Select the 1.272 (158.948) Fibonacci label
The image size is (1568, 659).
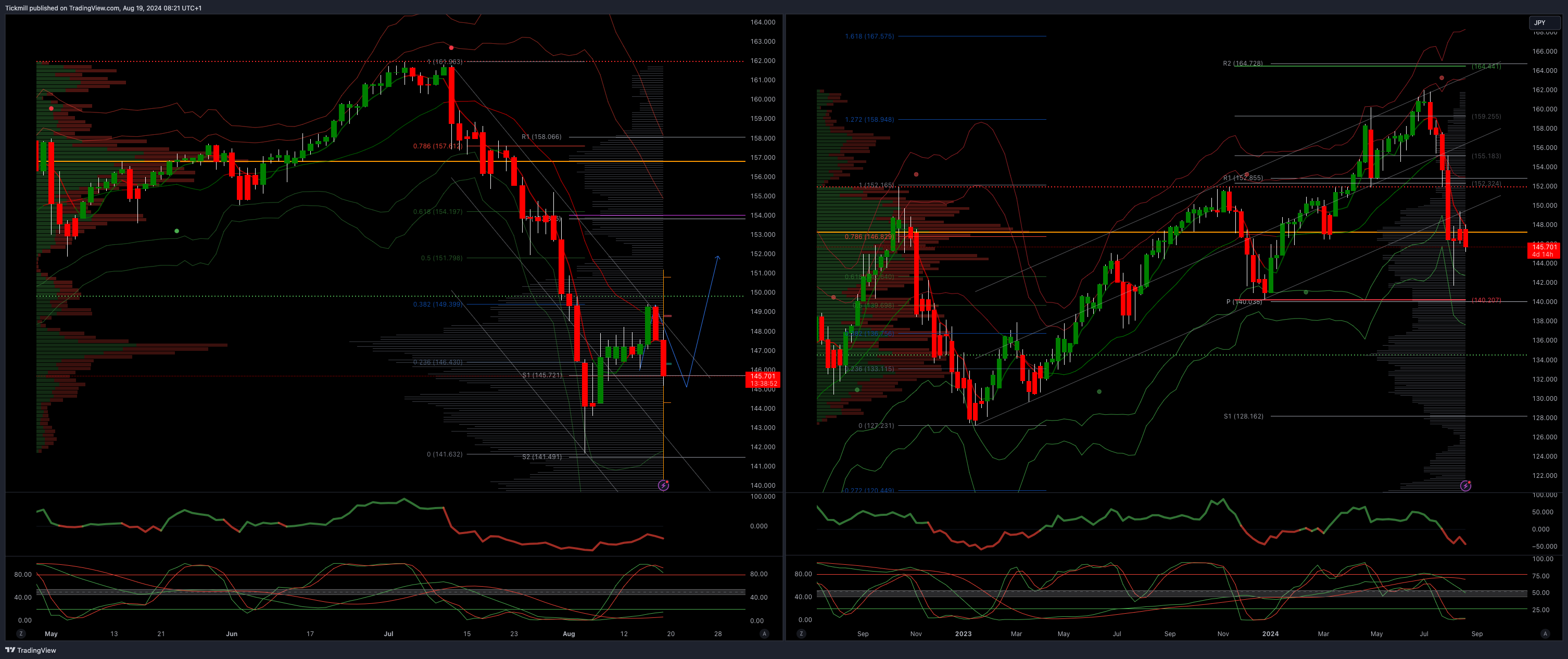(x=869, y=119)
